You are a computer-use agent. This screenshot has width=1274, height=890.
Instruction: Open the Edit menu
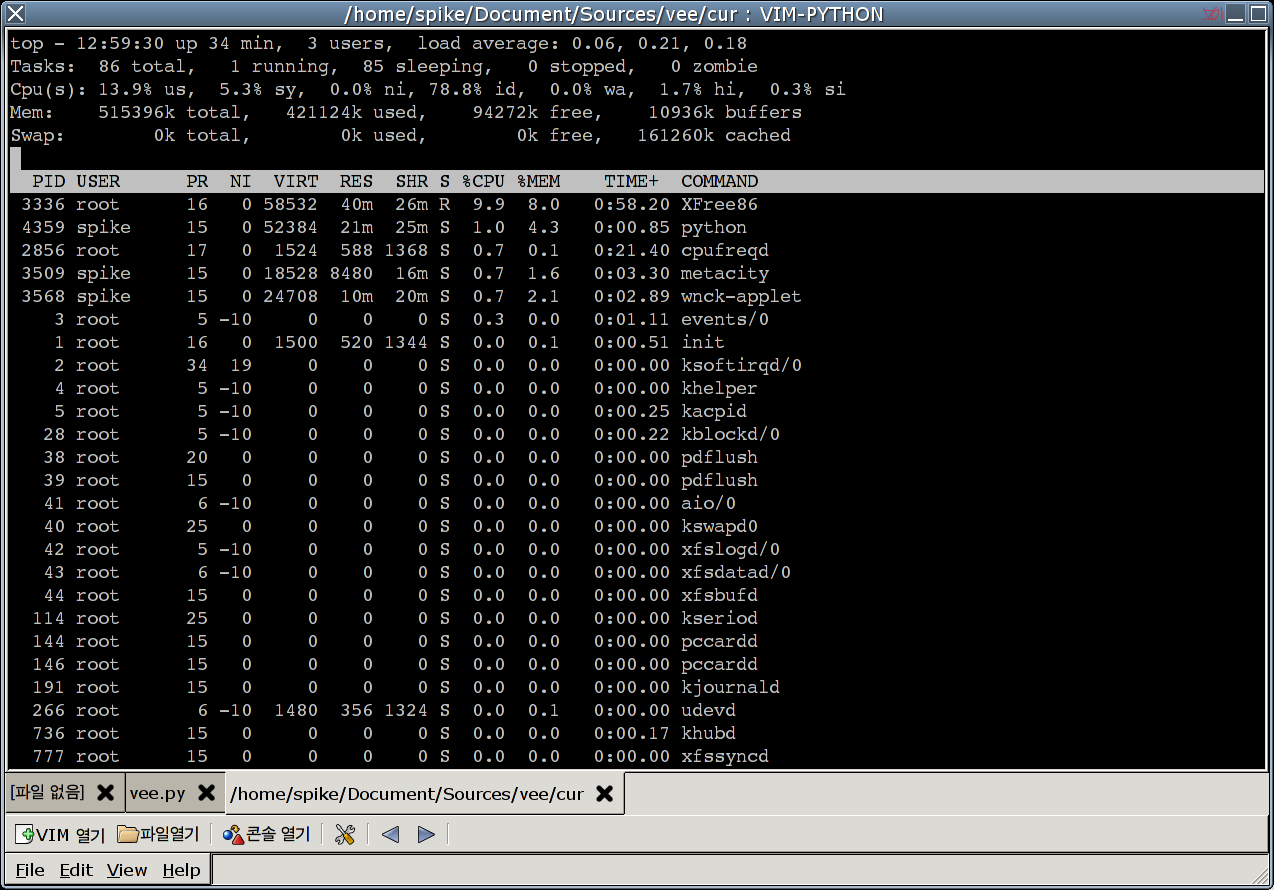76,870
